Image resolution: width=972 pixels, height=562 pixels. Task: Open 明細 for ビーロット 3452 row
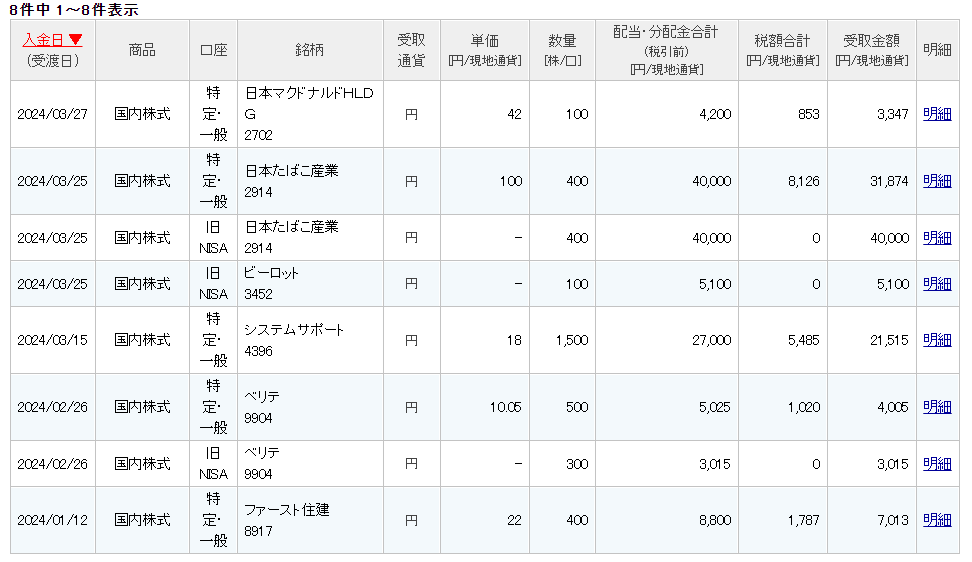(937, 284)
